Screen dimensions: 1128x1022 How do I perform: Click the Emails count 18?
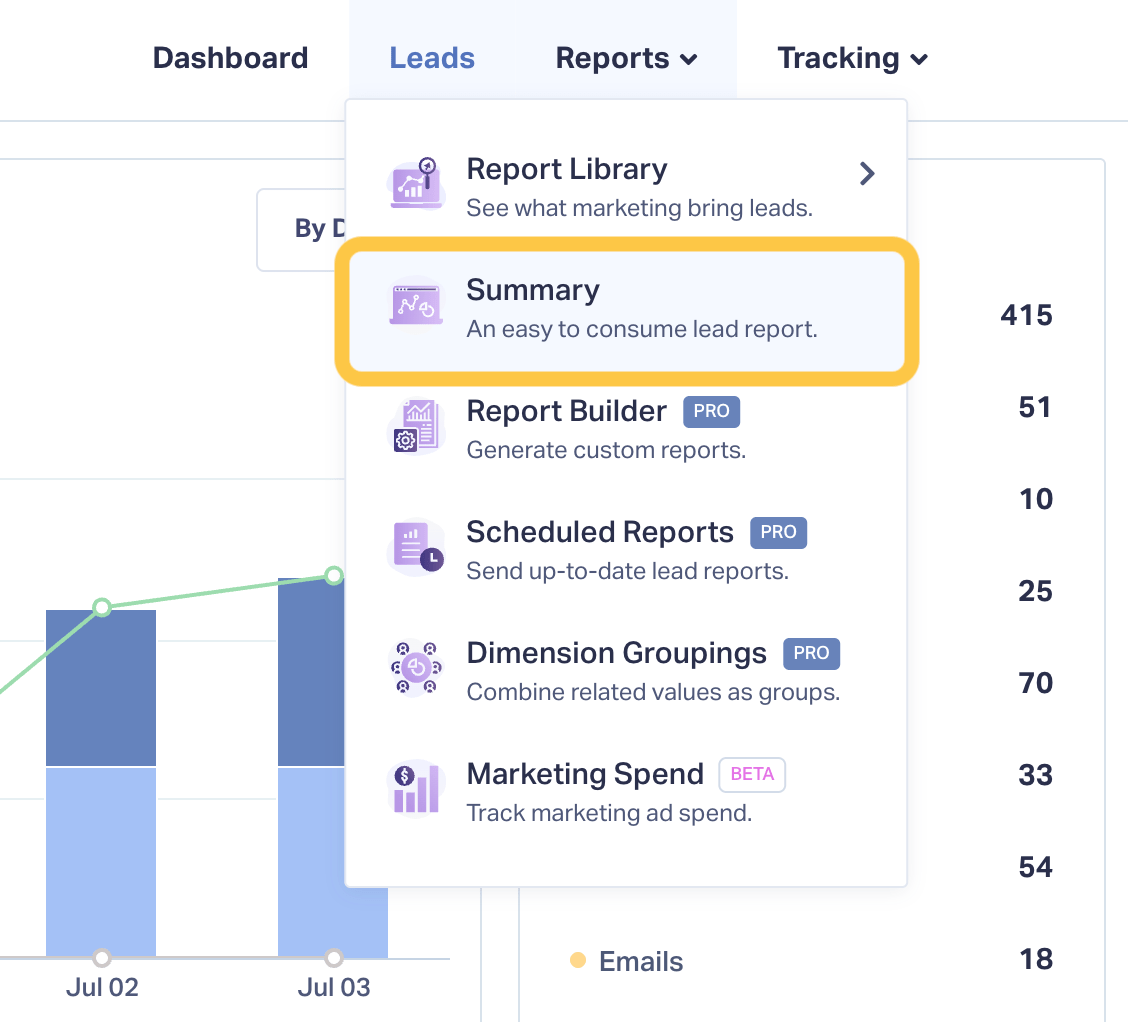tap(1036, 959)
